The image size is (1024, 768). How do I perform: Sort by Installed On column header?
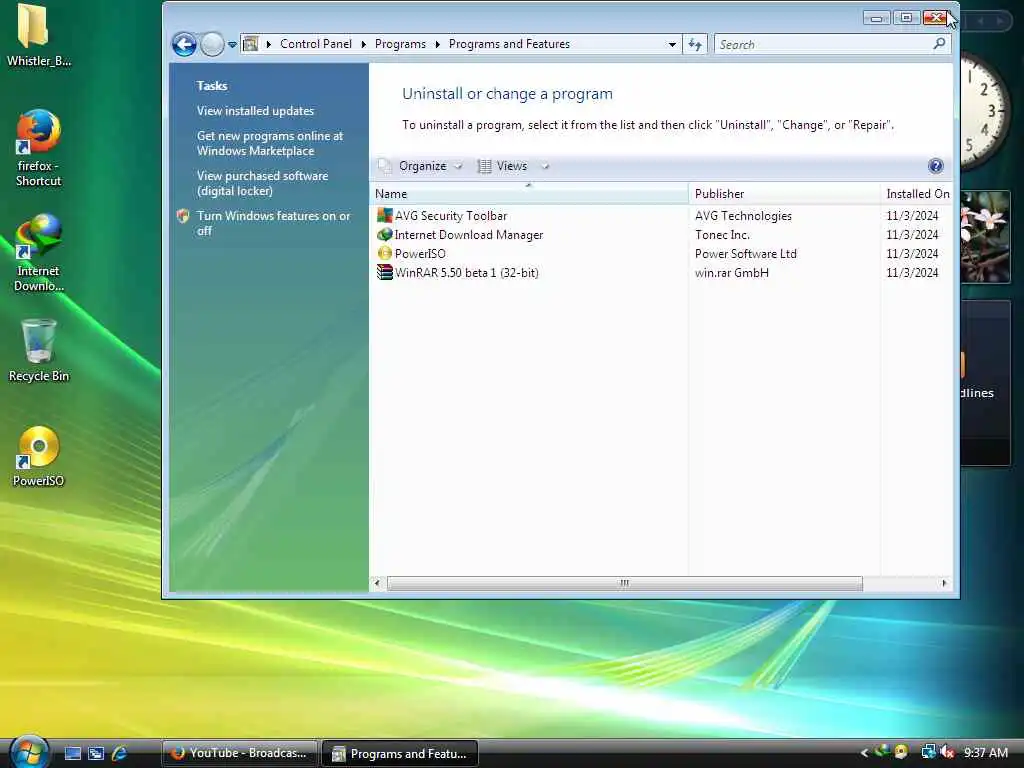917,193
